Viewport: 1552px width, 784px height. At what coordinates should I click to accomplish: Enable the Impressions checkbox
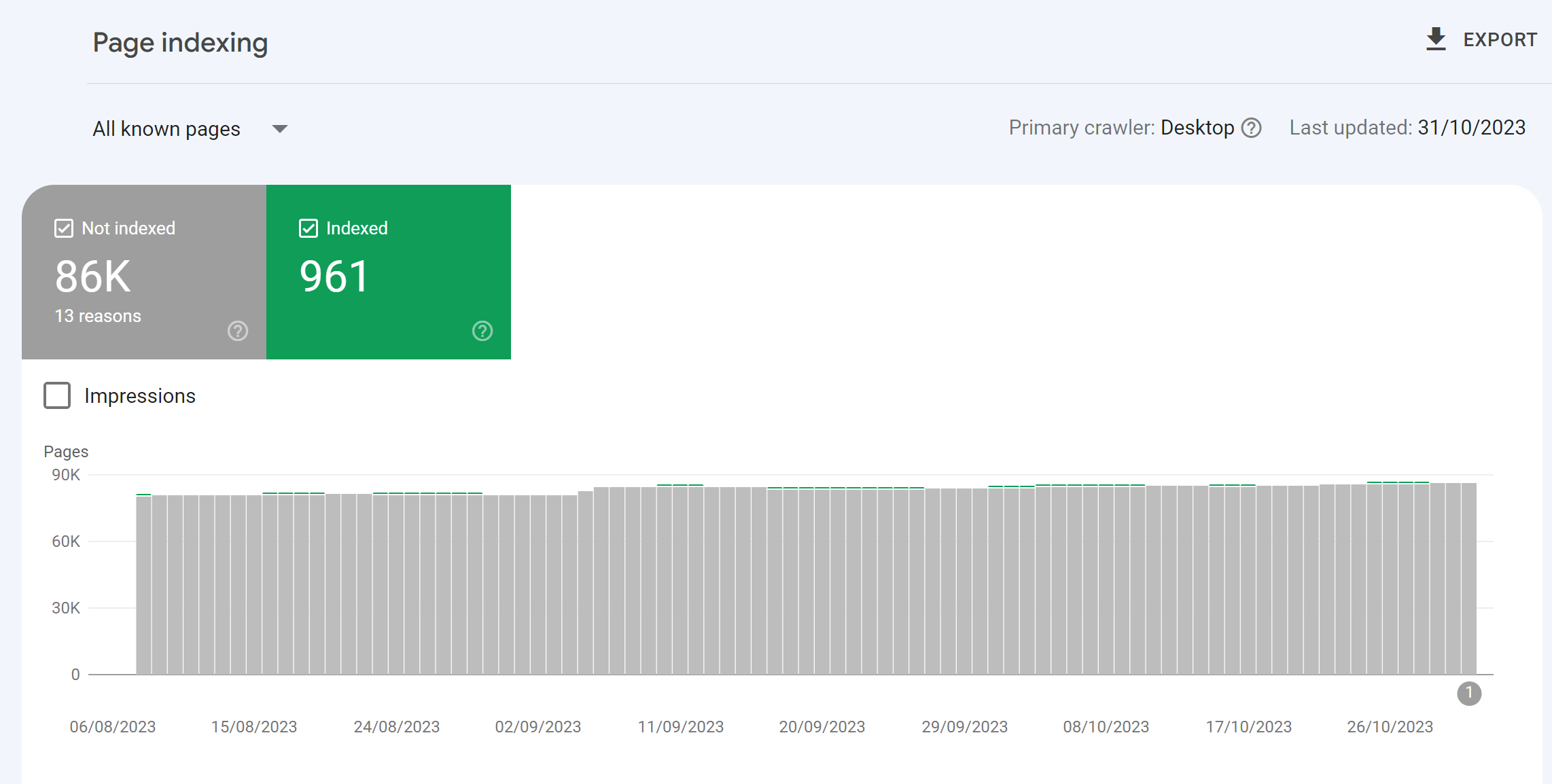coord(57,395)
